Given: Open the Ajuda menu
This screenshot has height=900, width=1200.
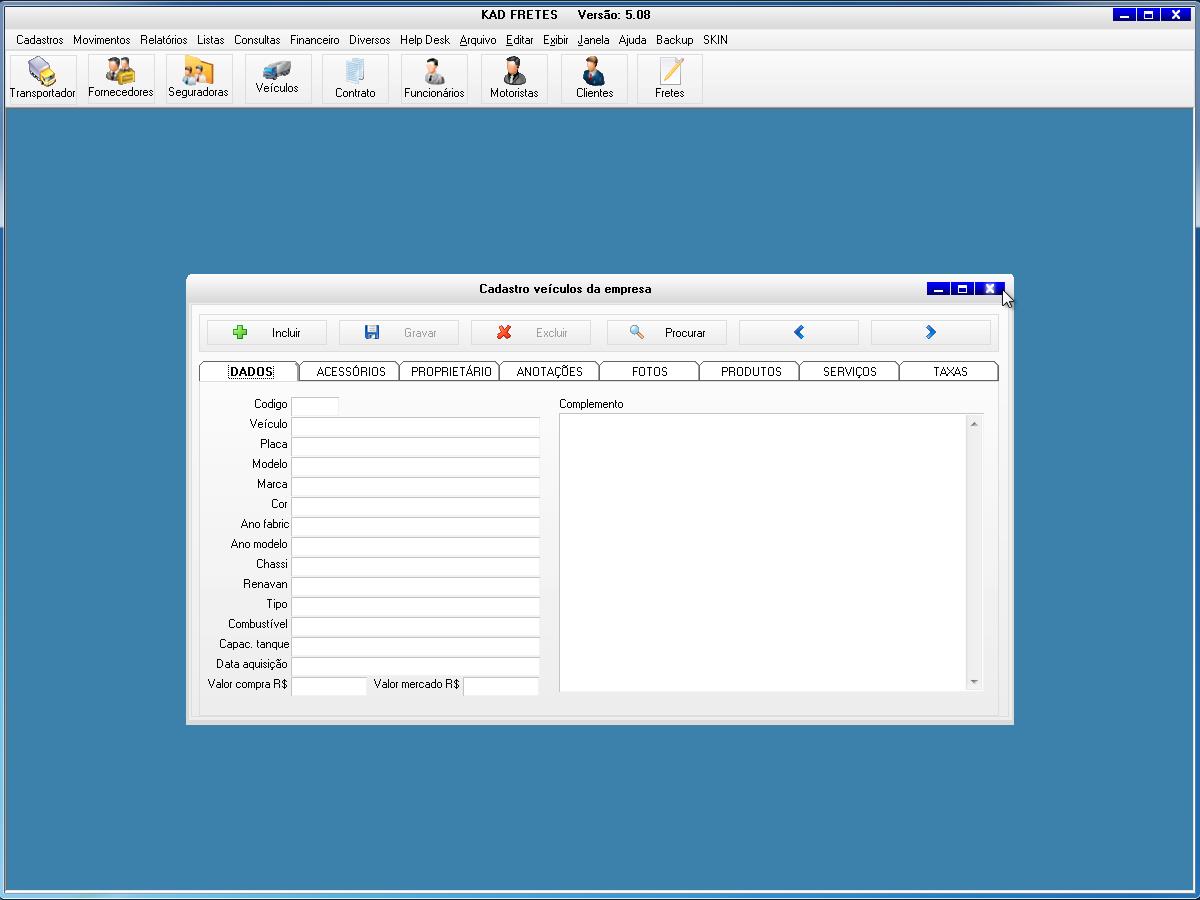Looking at the screenshot, I should pos(633,40).
